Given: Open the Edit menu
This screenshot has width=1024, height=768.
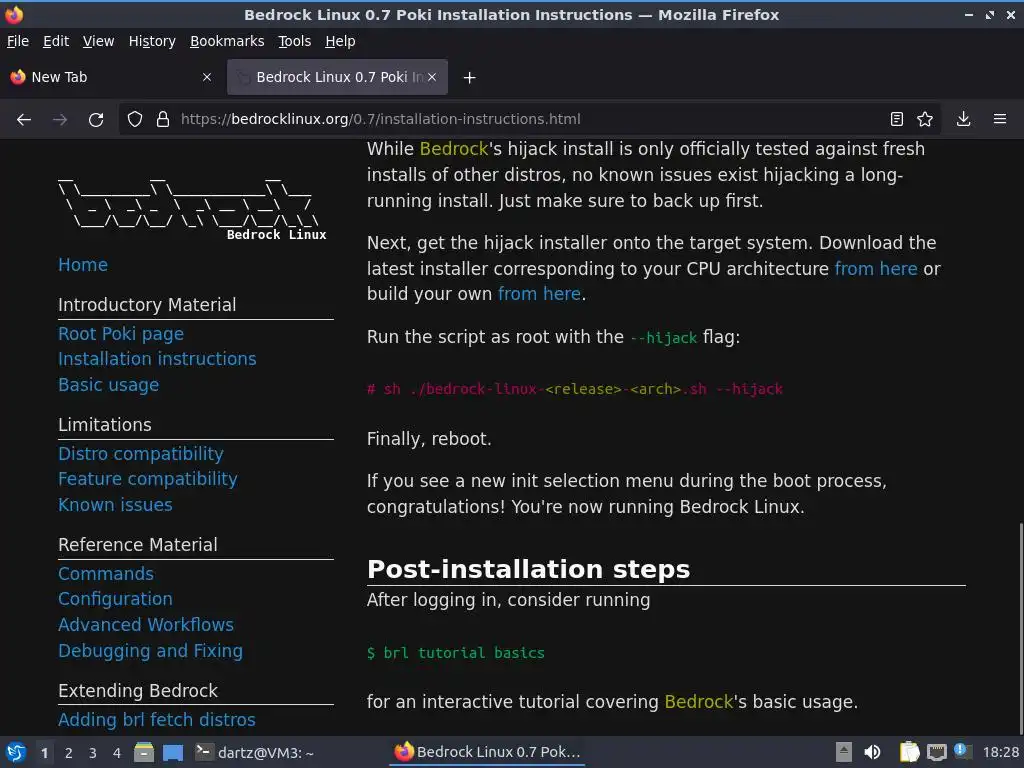Looking at the screenshot, I should [56, 41].
